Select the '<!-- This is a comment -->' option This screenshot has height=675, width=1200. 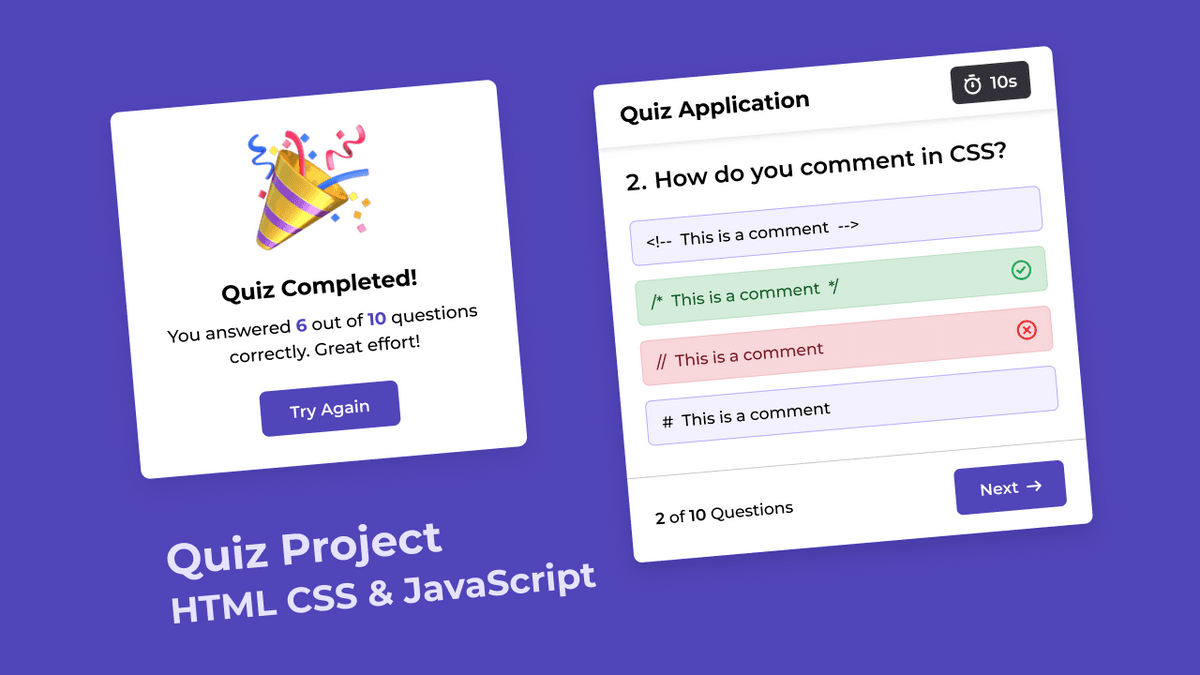click(836, 226)
